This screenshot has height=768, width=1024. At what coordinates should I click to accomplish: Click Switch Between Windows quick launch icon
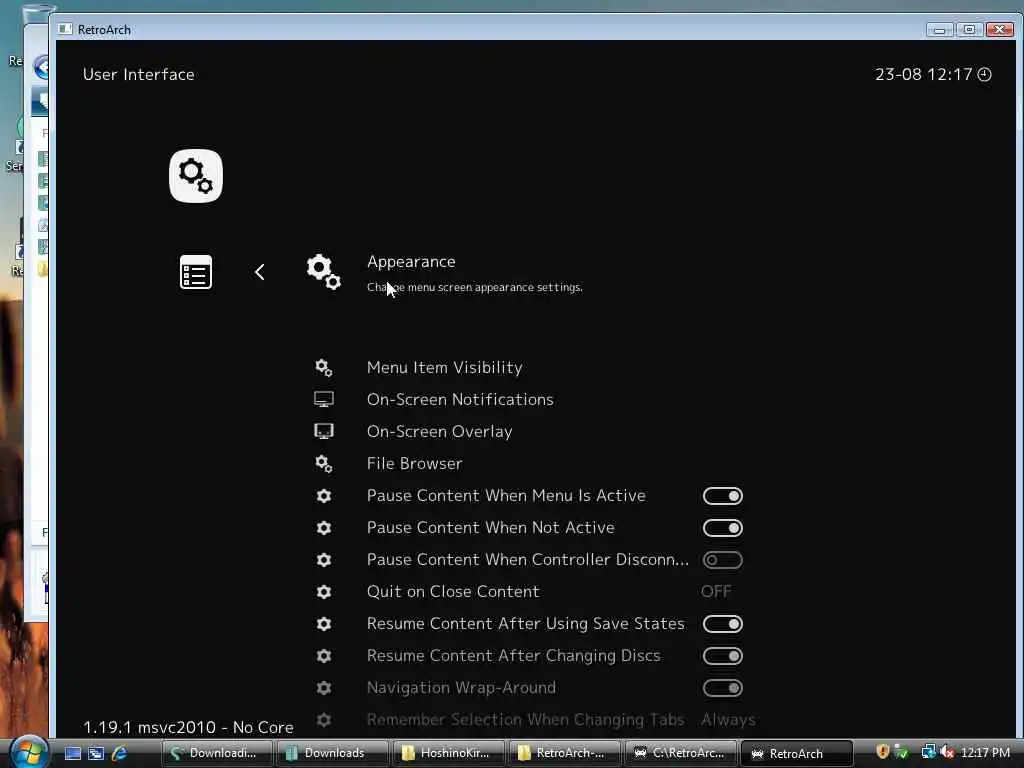(x=96, y=753)
